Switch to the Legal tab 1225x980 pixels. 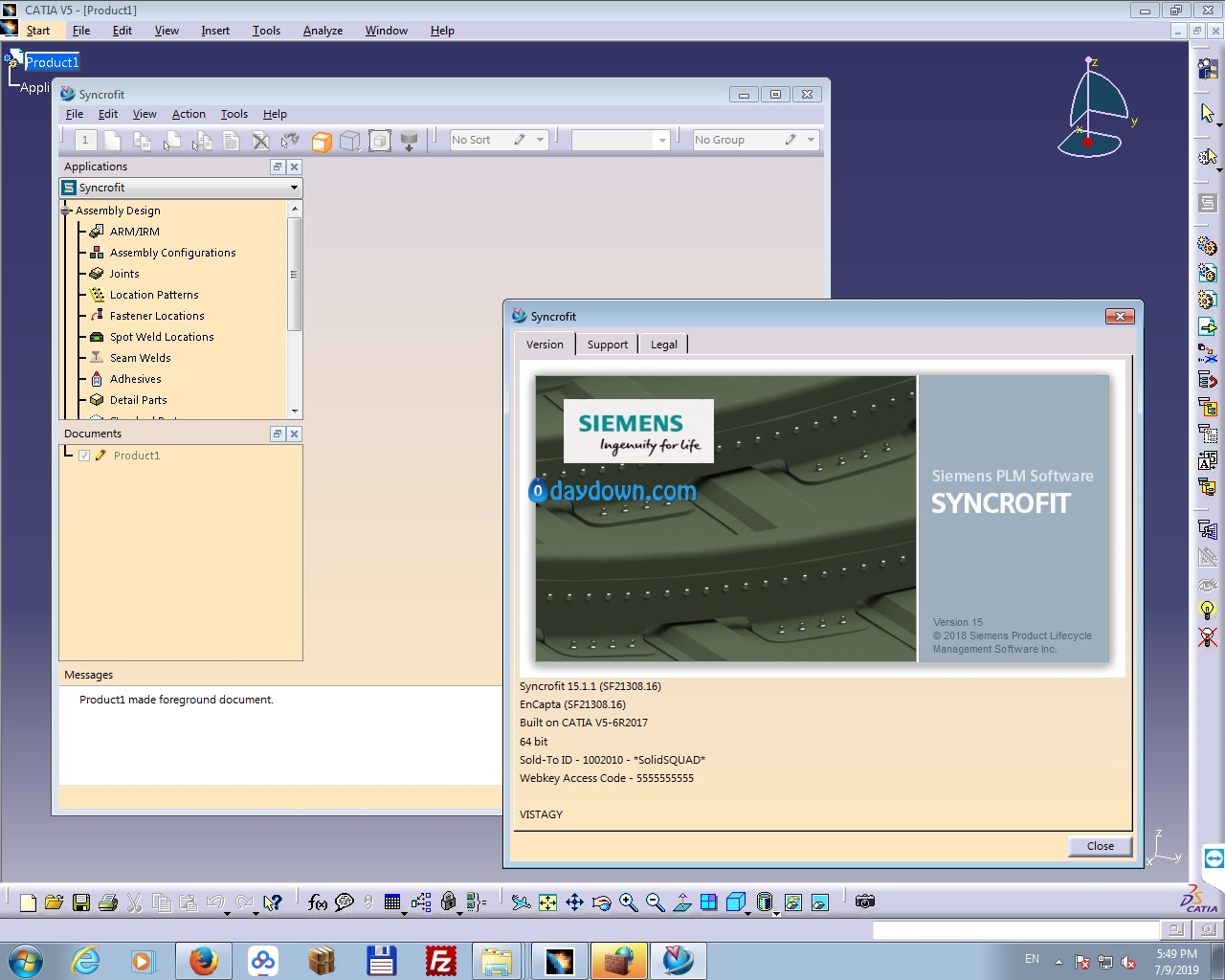(x=664, y=345)
